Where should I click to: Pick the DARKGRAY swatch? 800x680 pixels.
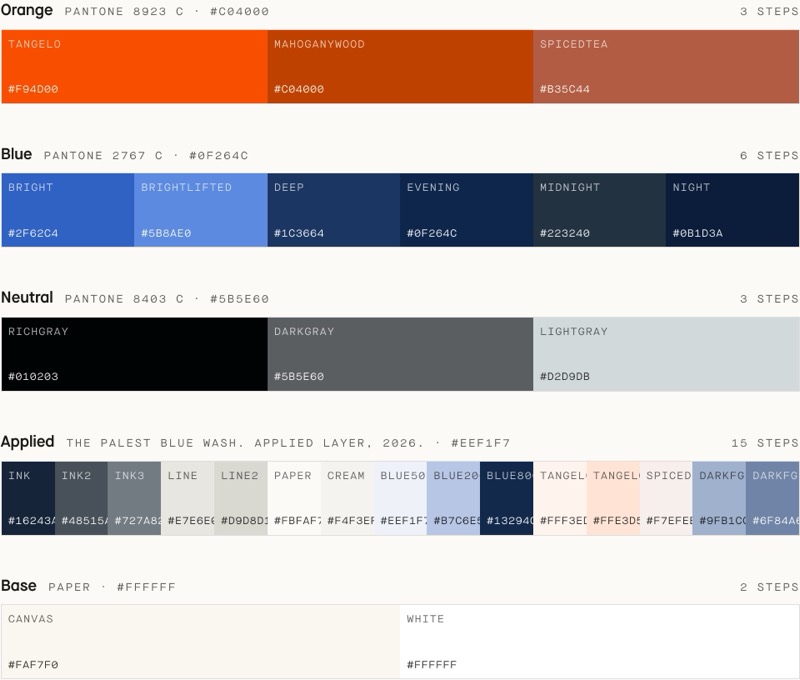click(400, 354)
